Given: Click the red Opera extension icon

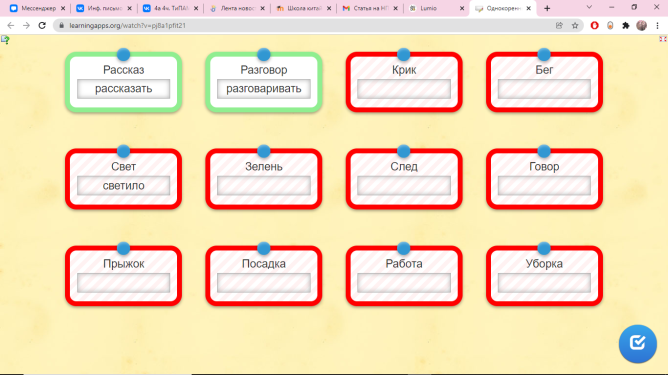Looking at the screenshot, I should (x=594, y=26).
